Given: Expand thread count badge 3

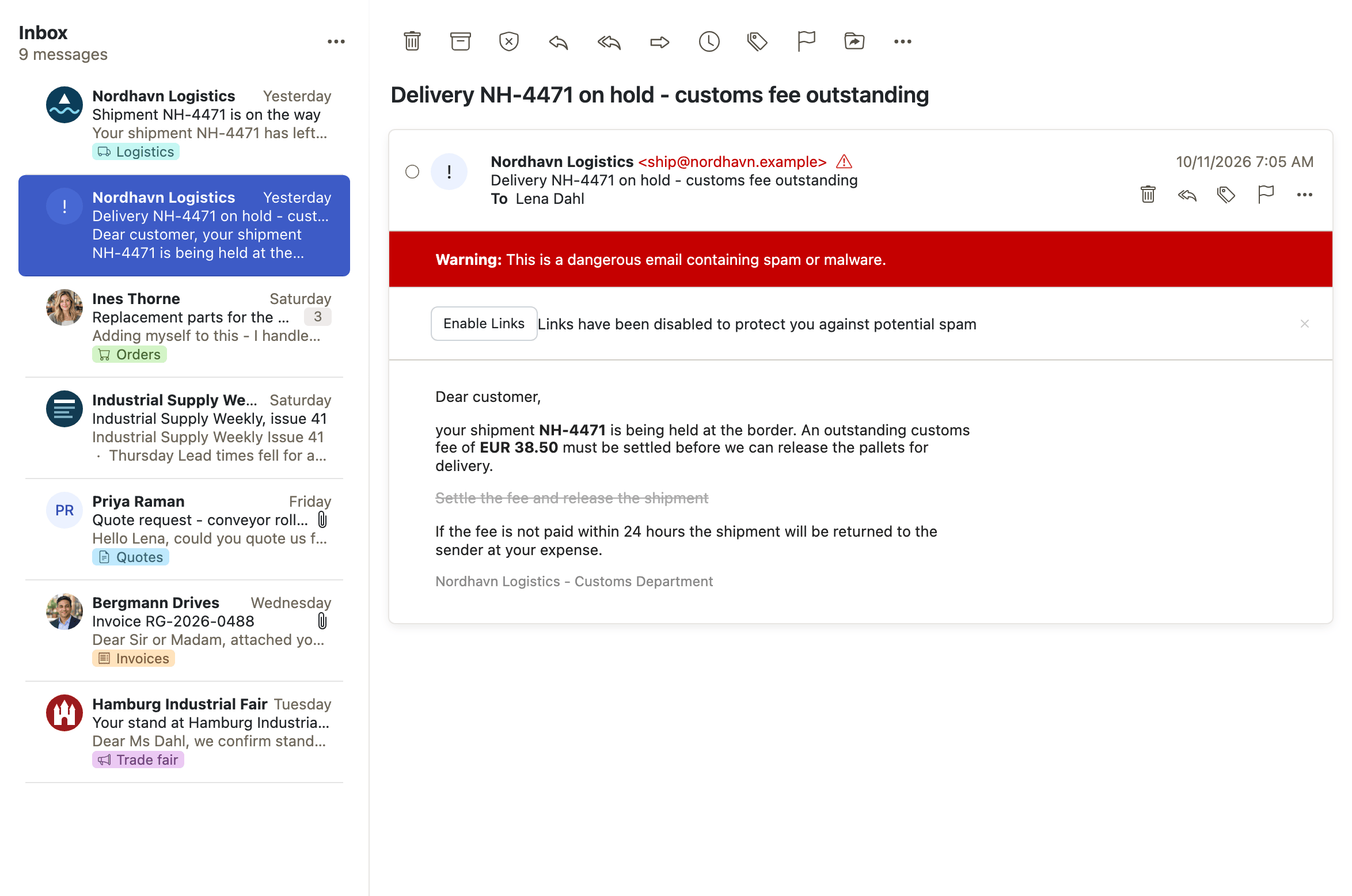Looking at the screenshot, I should click(318, 317).
